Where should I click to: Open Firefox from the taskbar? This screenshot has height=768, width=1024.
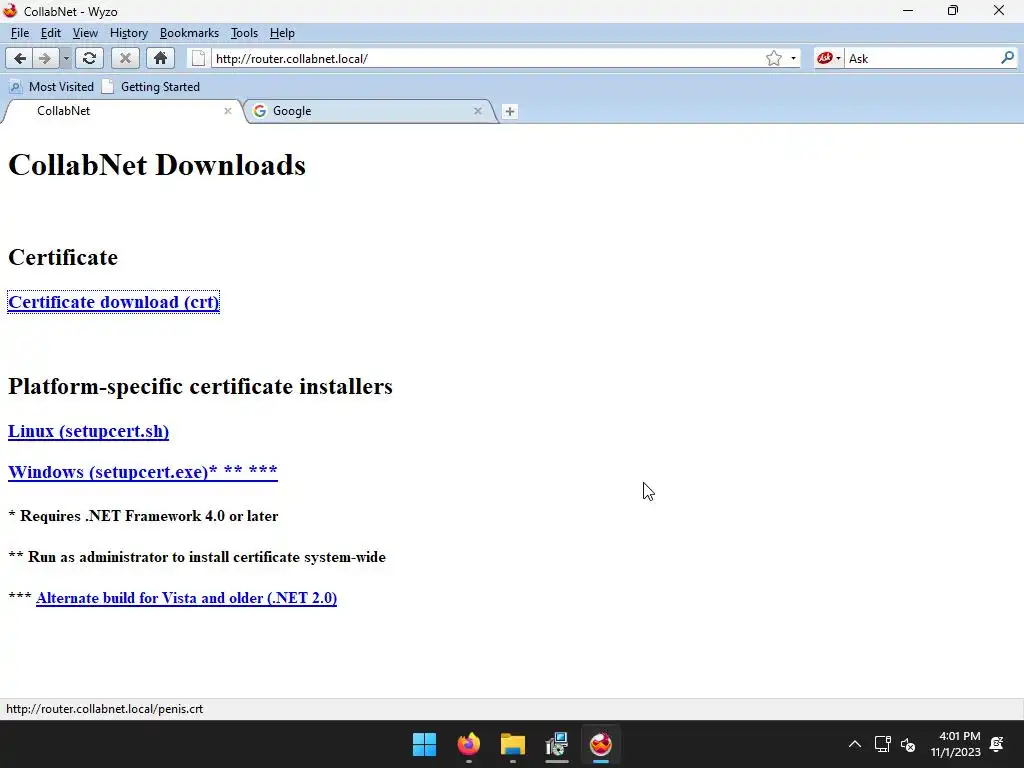(468, 744)
